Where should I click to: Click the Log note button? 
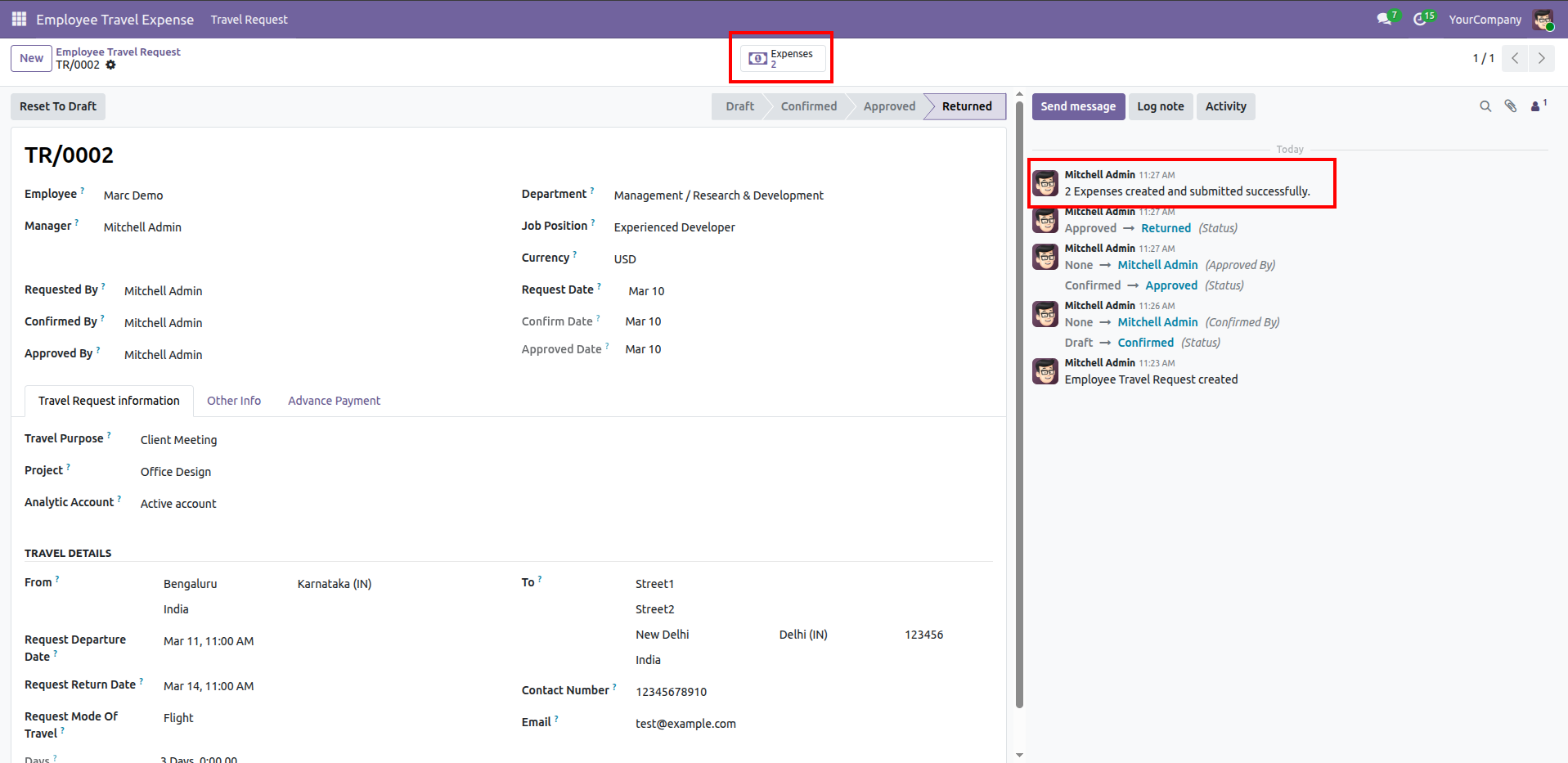(1160, 106)
